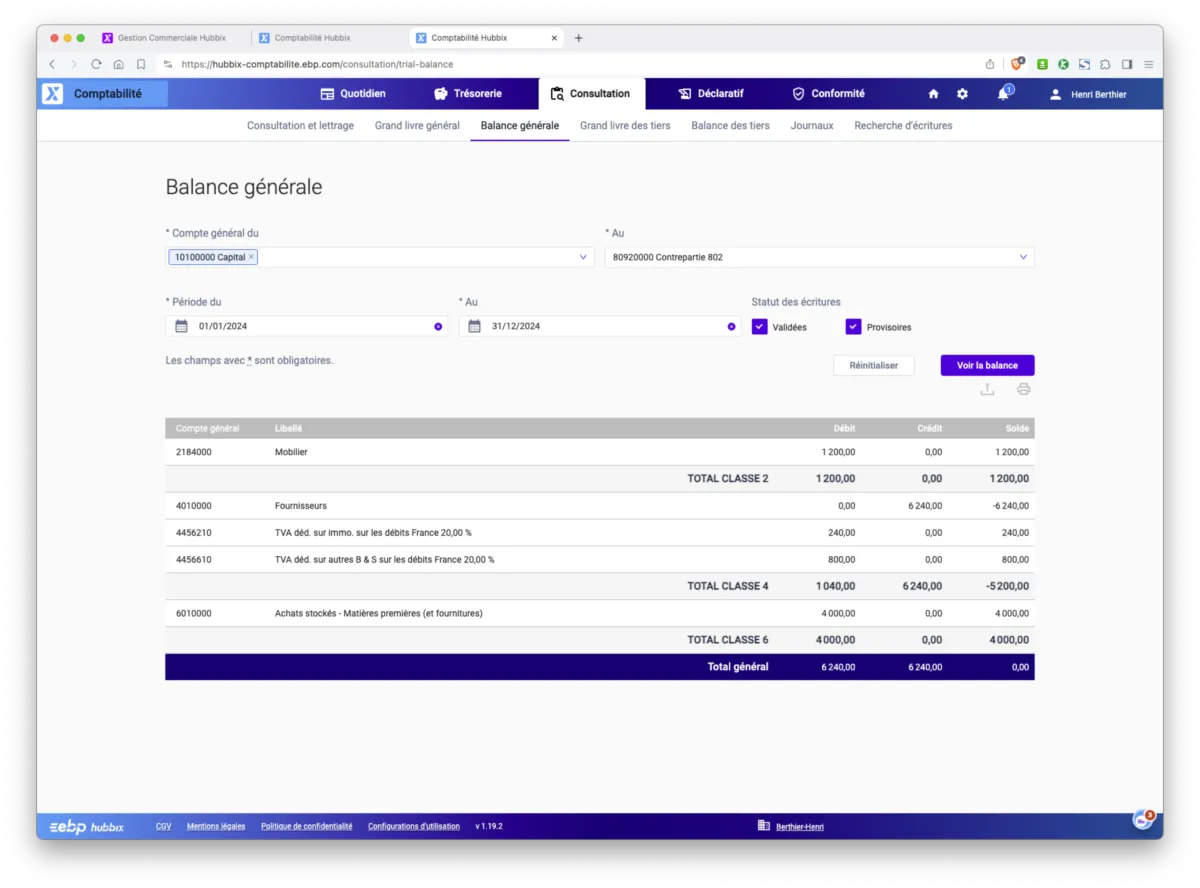Viewport: 1200px width, 888px height.
Task: Open the notifications bell icon
Action: point(1003,94)
